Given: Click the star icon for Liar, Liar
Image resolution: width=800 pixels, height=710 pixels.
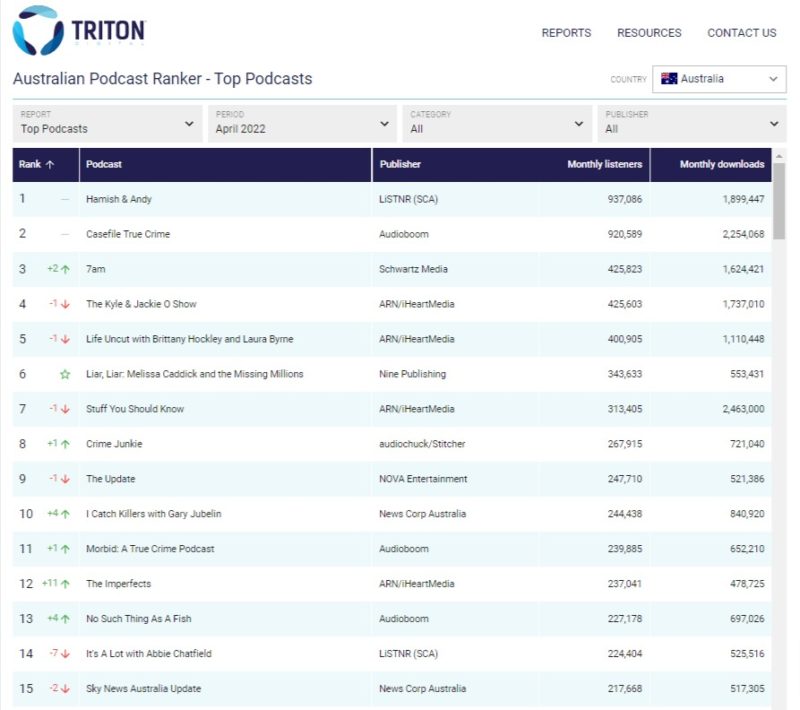Looking at the screenshot, I should click(x=65, y=374).
